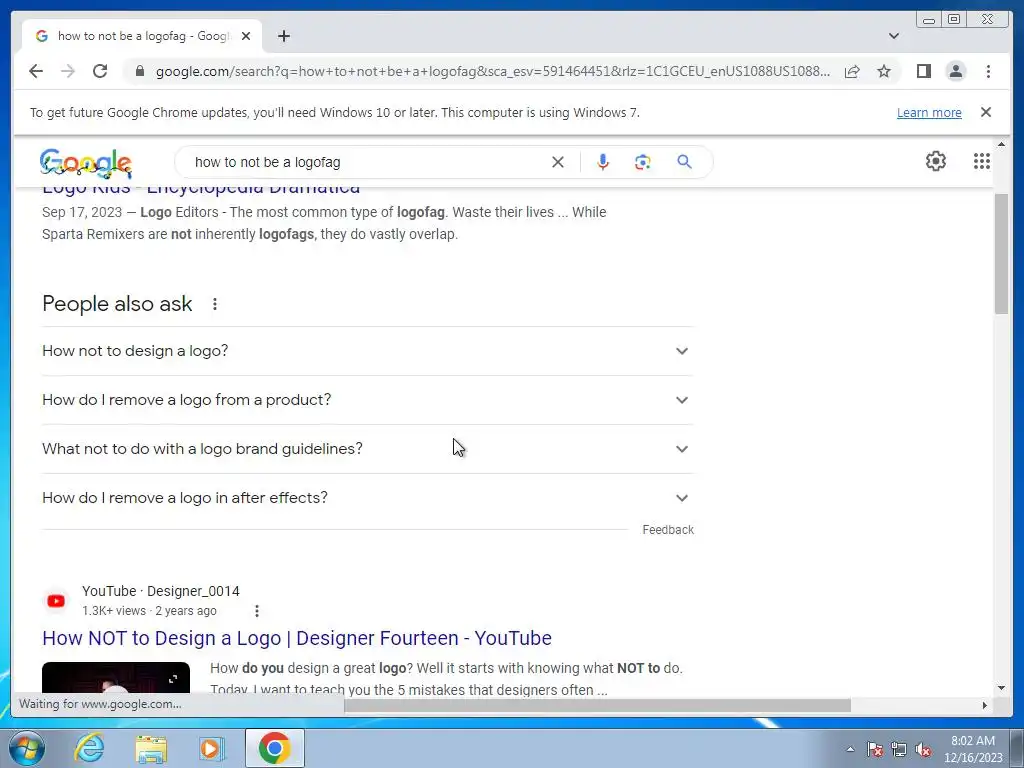The width and height of the screenshot is (1024, 768).
Task: Search by image with Google Lens icon
Action: pyautogui.click(x=643, y=162)
